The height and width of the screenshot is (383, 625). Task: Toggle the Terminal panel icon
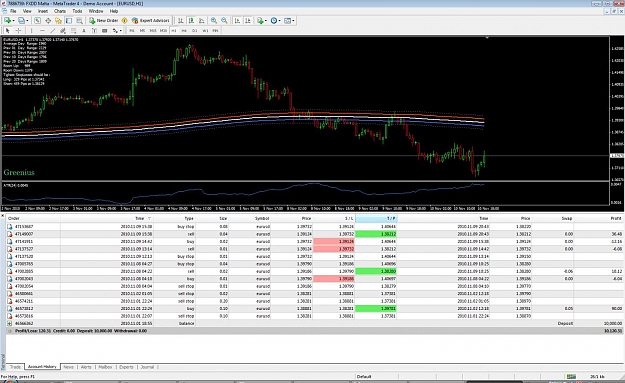(x=69, y=20)
